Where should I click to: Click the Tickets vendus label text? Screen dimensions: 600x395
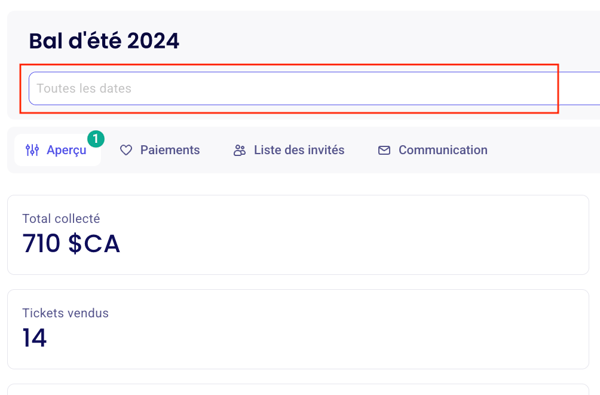point(65,313)
